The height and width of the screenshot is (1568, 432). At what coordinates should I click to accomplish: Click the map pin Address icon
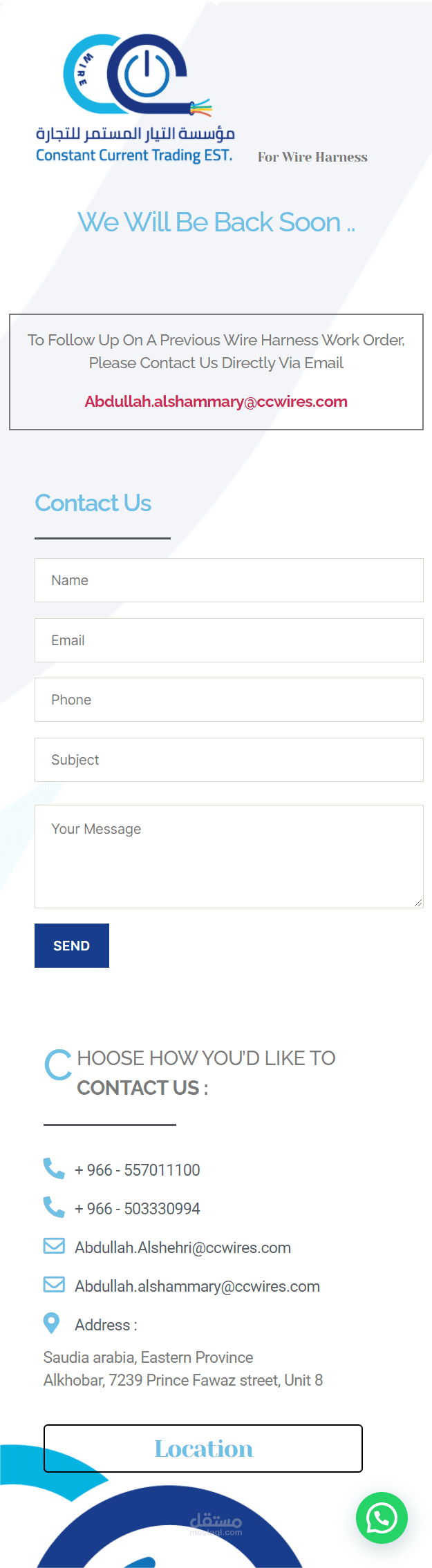[x=52, y=1323]
